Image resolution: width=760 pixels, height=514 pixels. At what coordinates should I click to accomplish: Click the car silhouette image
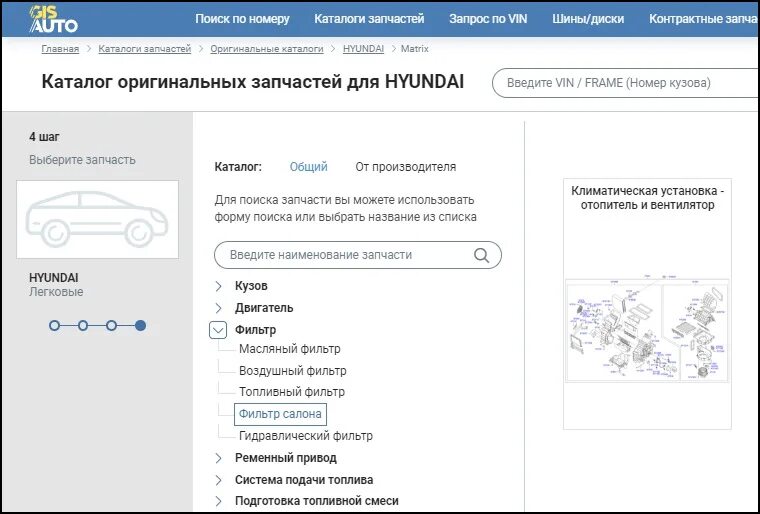(x=97, y=219)
